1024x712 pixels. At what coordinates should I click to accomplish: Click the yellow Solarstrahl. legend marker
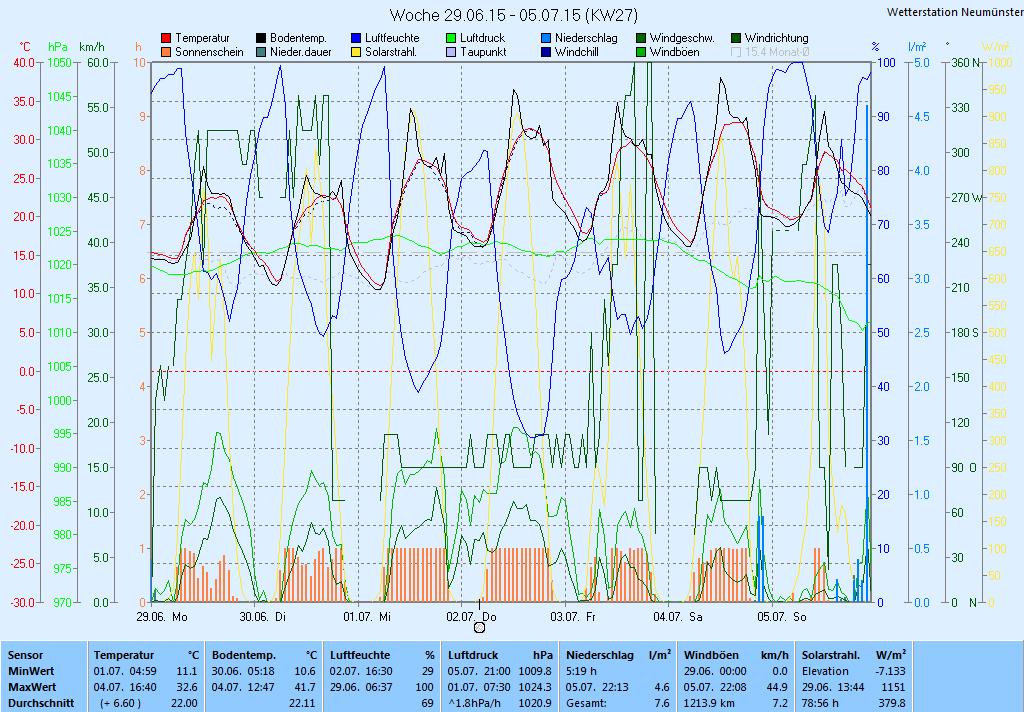click(x=356, y=52)
